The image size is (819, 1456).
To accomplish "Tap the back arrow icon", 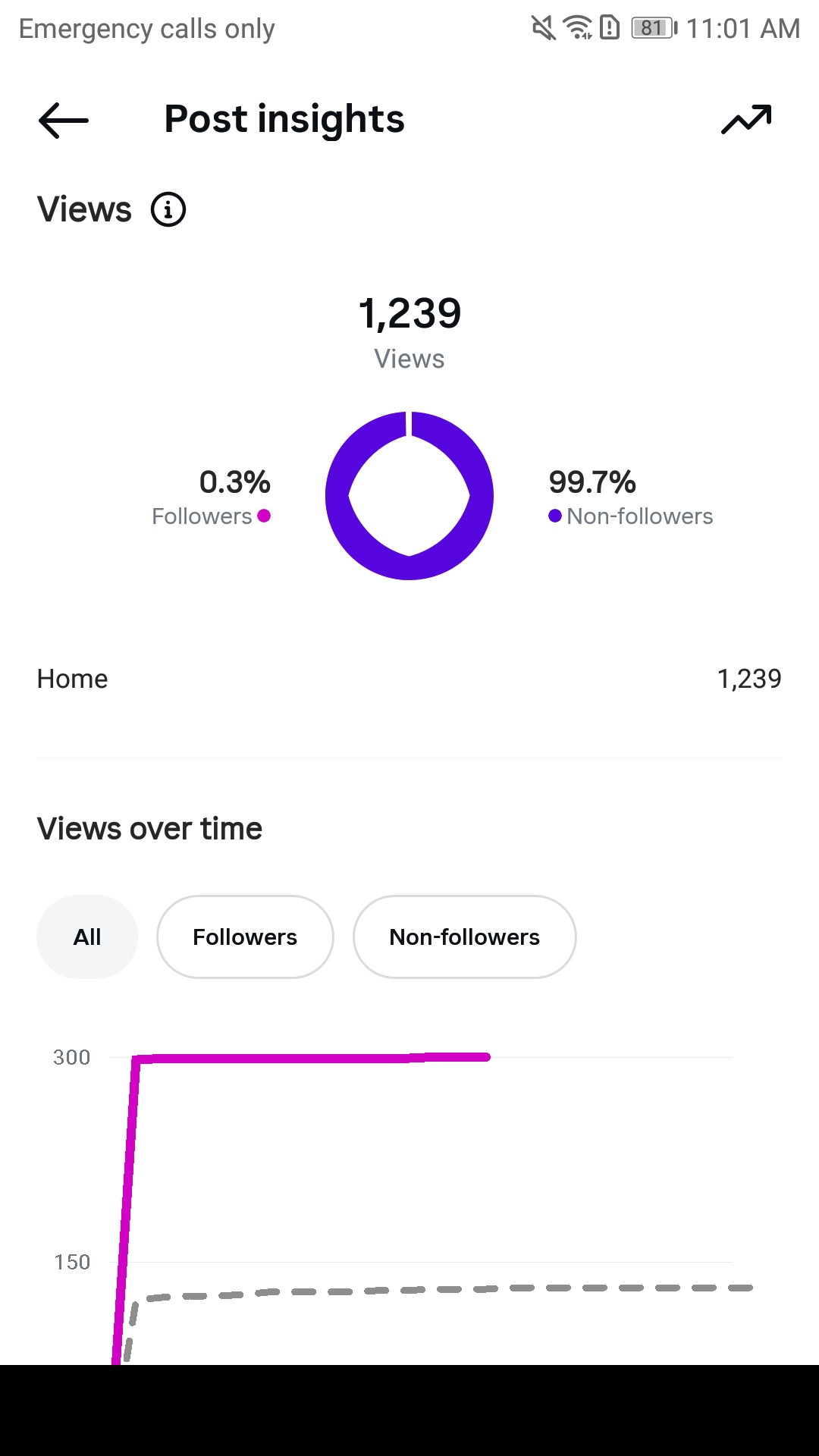I will point(64,121).
